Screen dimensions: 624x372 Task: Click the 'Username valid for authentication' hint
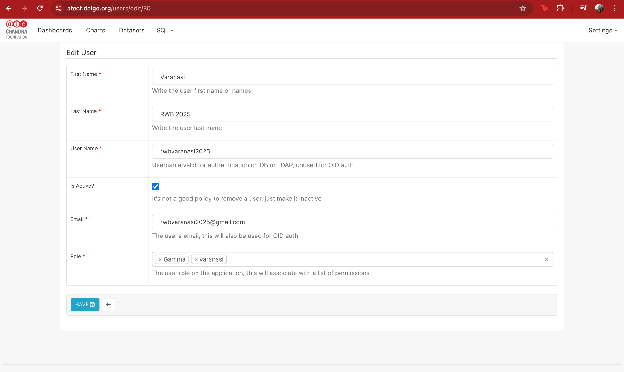pos(252,165)
